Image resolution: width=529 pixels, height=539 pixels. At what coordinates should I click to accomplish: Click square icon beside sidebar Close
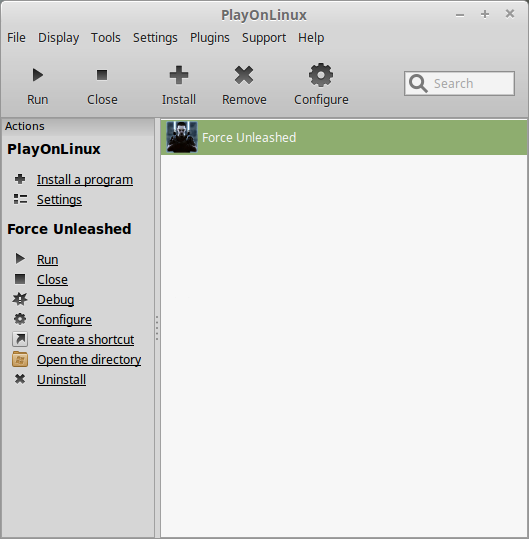20,279
